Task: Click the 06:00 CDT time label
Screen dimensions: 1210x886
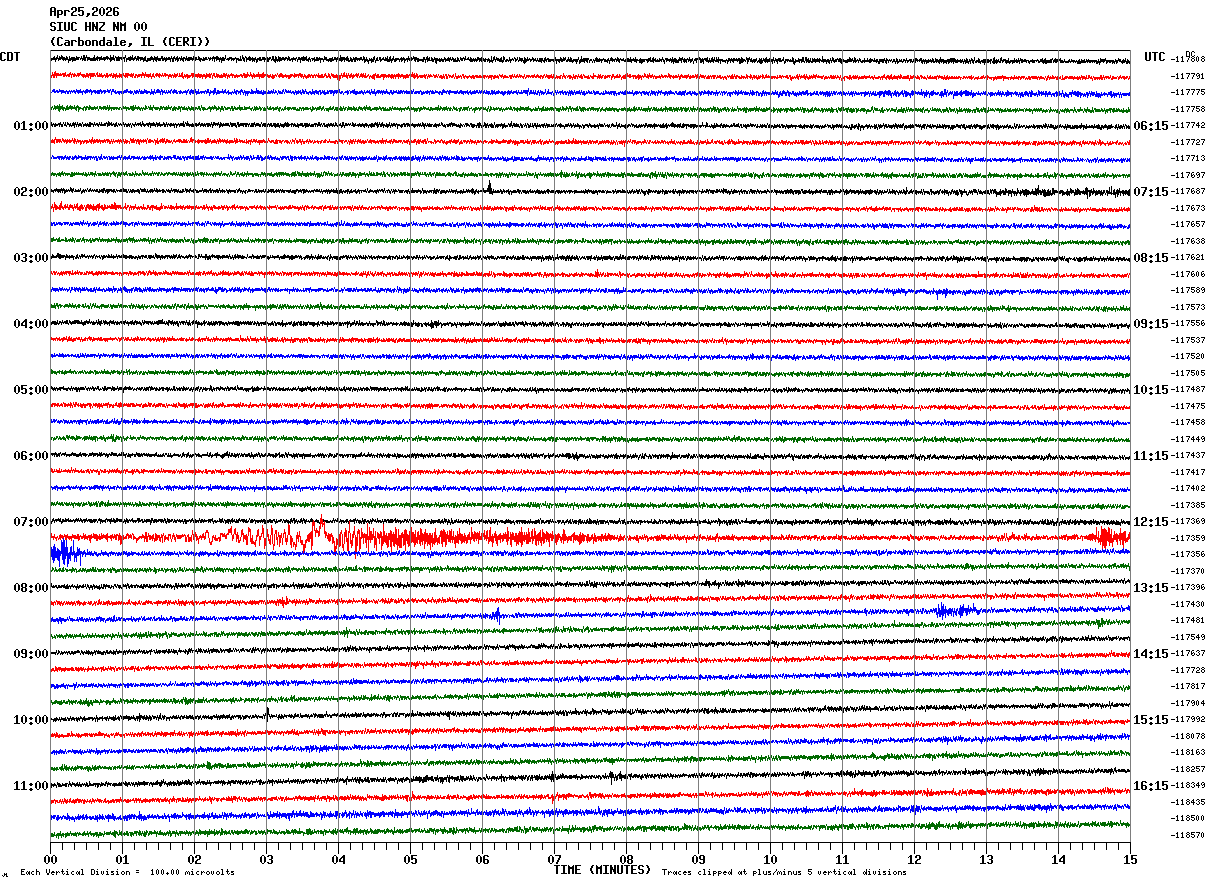Action: coord(31,456)
